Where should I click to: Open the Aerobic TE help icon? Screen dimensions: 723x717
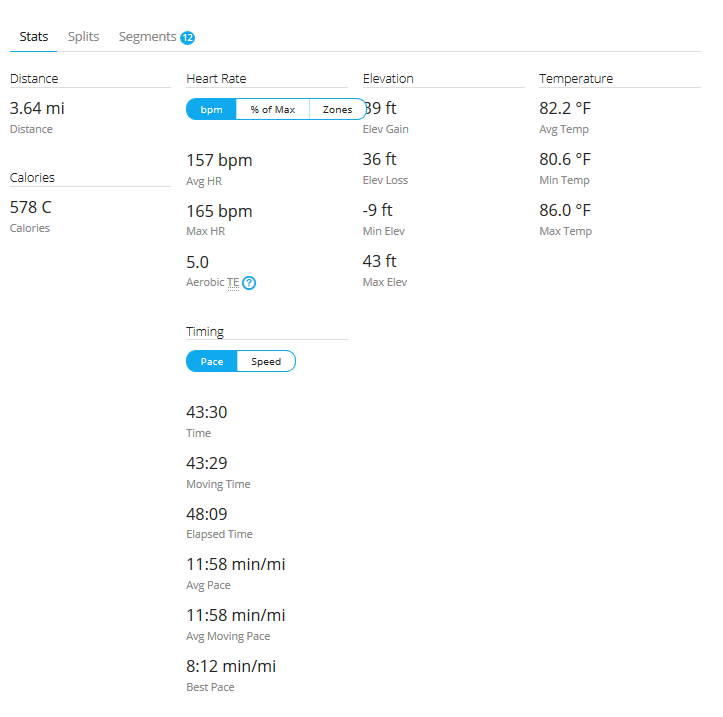[x=249, y=283]
